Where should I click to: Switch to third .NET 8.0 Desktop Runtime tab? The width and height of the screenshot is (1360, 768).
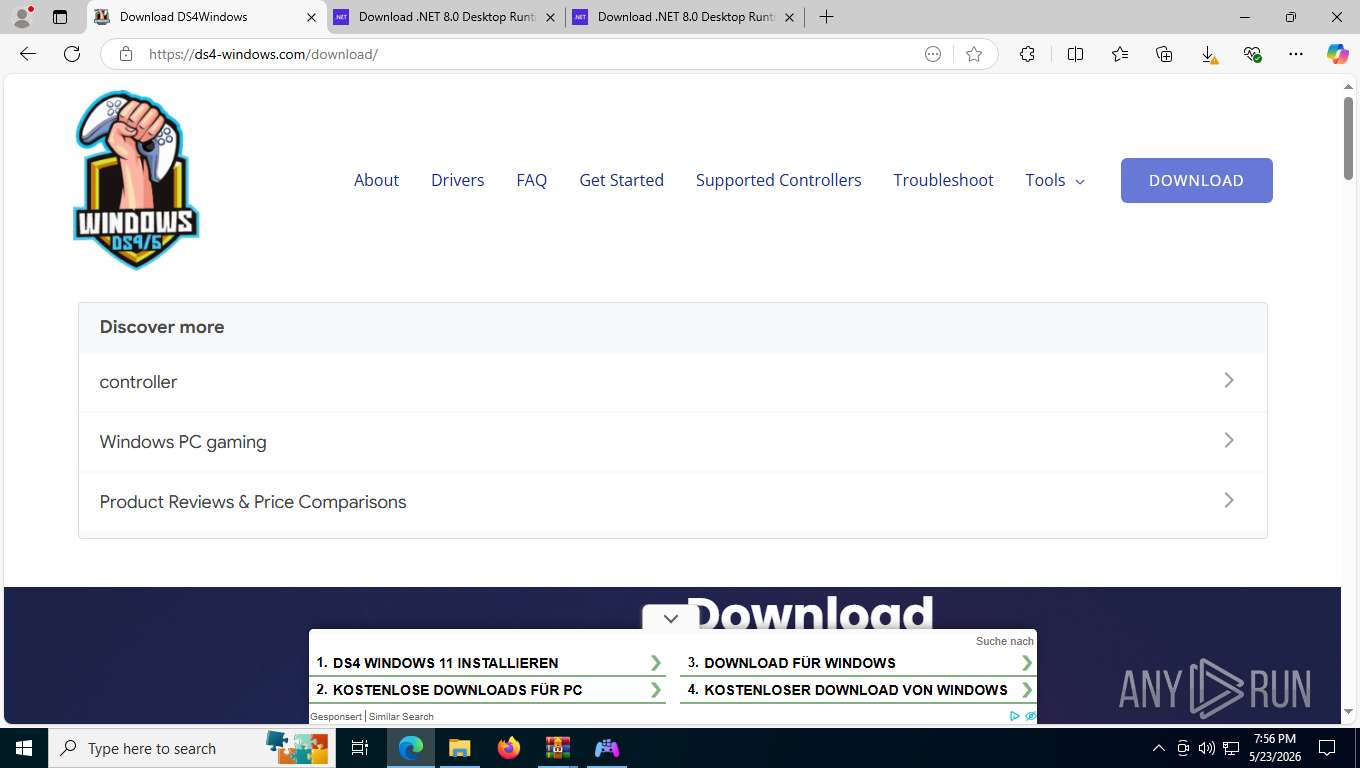(x=684, y=17)
